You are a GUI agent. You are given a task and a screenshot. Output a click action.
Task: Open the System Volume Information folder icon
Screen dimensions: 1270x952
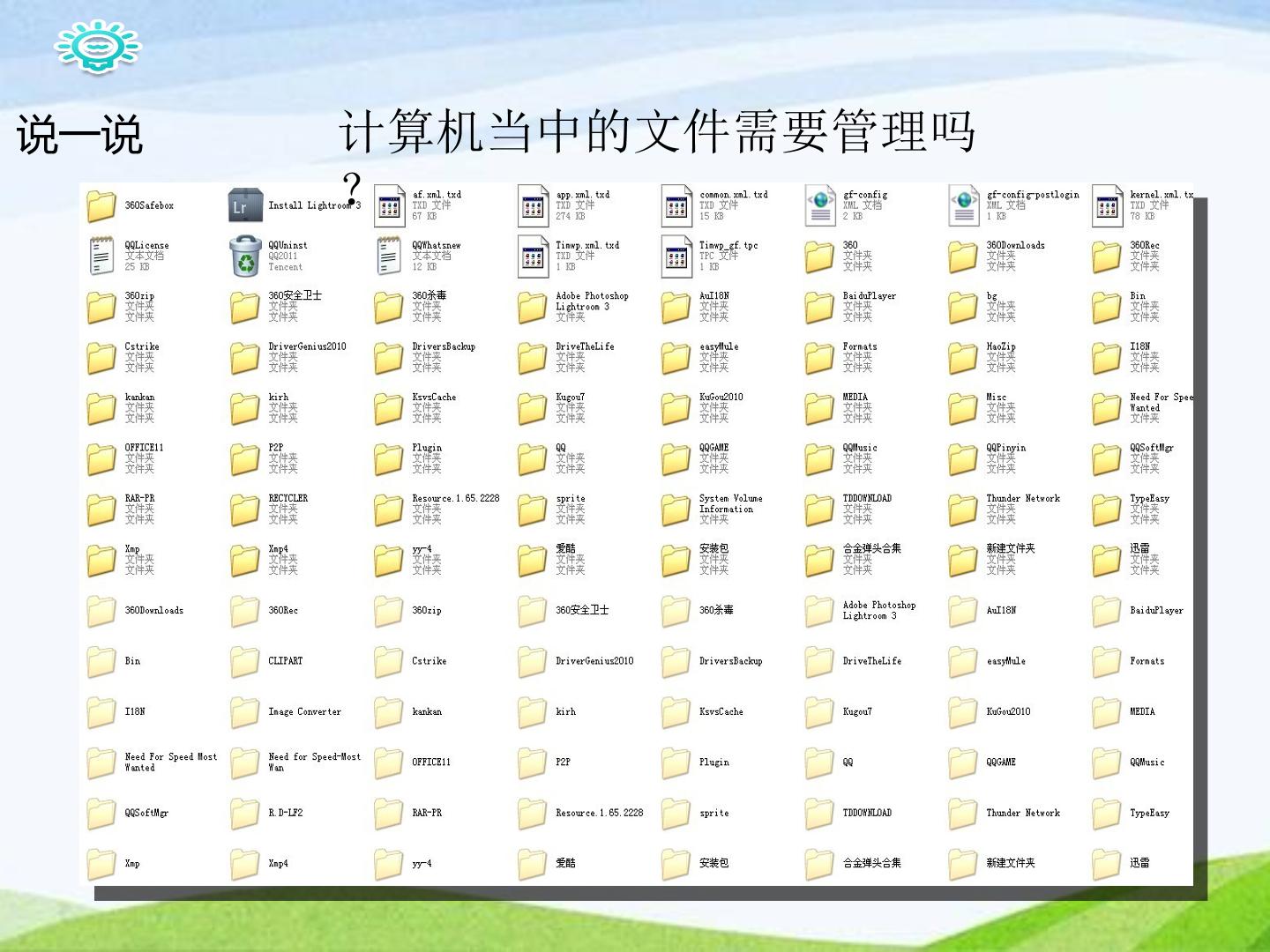tap(676, 509)
